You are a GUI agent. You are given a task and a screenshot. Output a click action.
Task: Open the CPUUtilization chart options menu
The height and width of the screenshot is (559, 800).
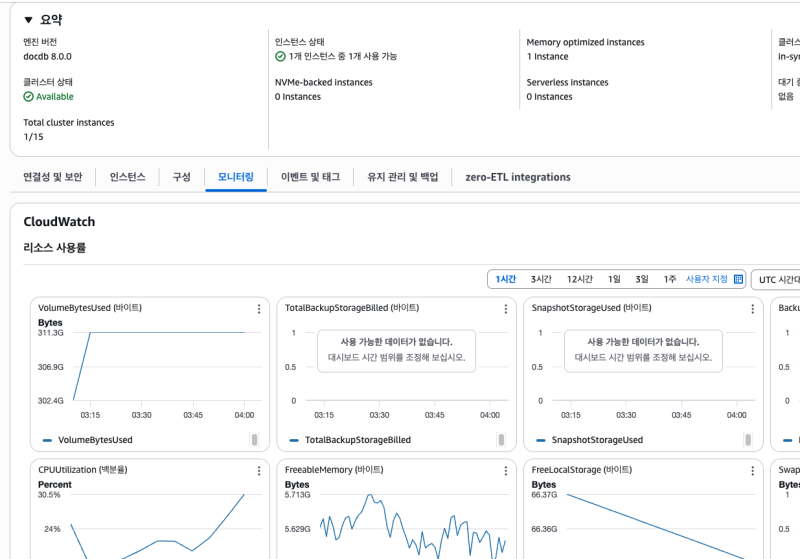(x=259, y=470)
